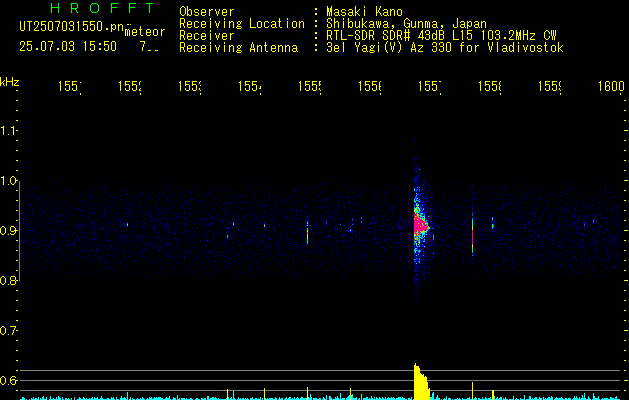Viewport: 629px width, 400px height.
Task: Click the 1600 time axis label
Action: tap(611, 86)
